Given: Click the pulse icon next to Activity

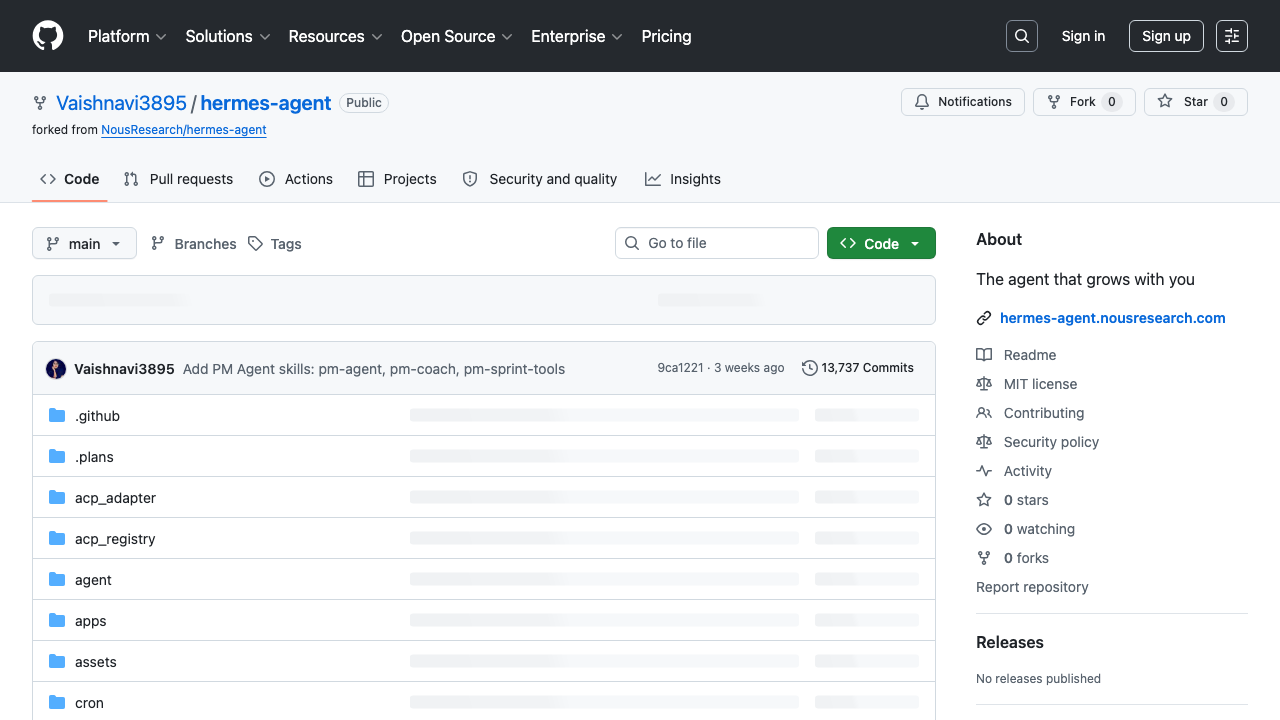Looking at the screenshot, I should coord(984,471).
